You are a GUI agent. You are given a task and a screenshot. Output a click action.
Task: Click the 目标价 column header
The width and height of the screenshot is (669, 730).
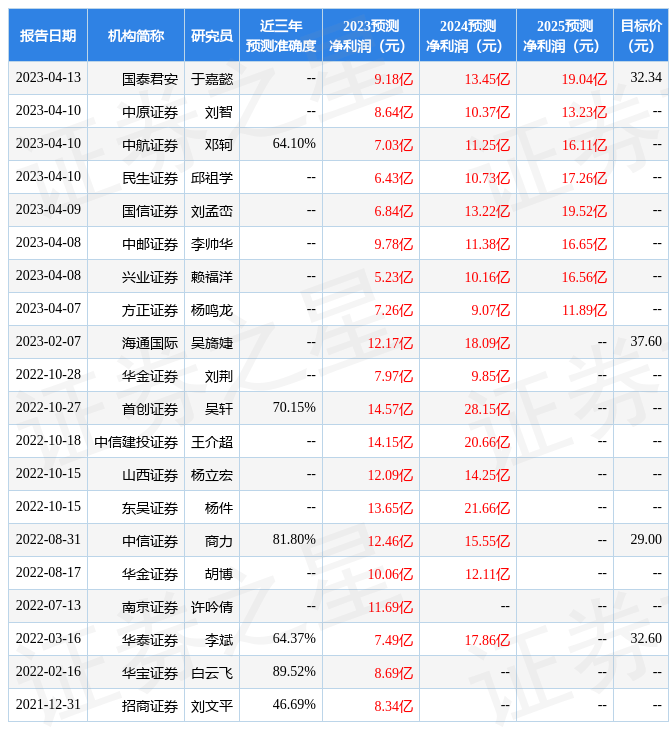pyautogui.click(x=641, y=35)
